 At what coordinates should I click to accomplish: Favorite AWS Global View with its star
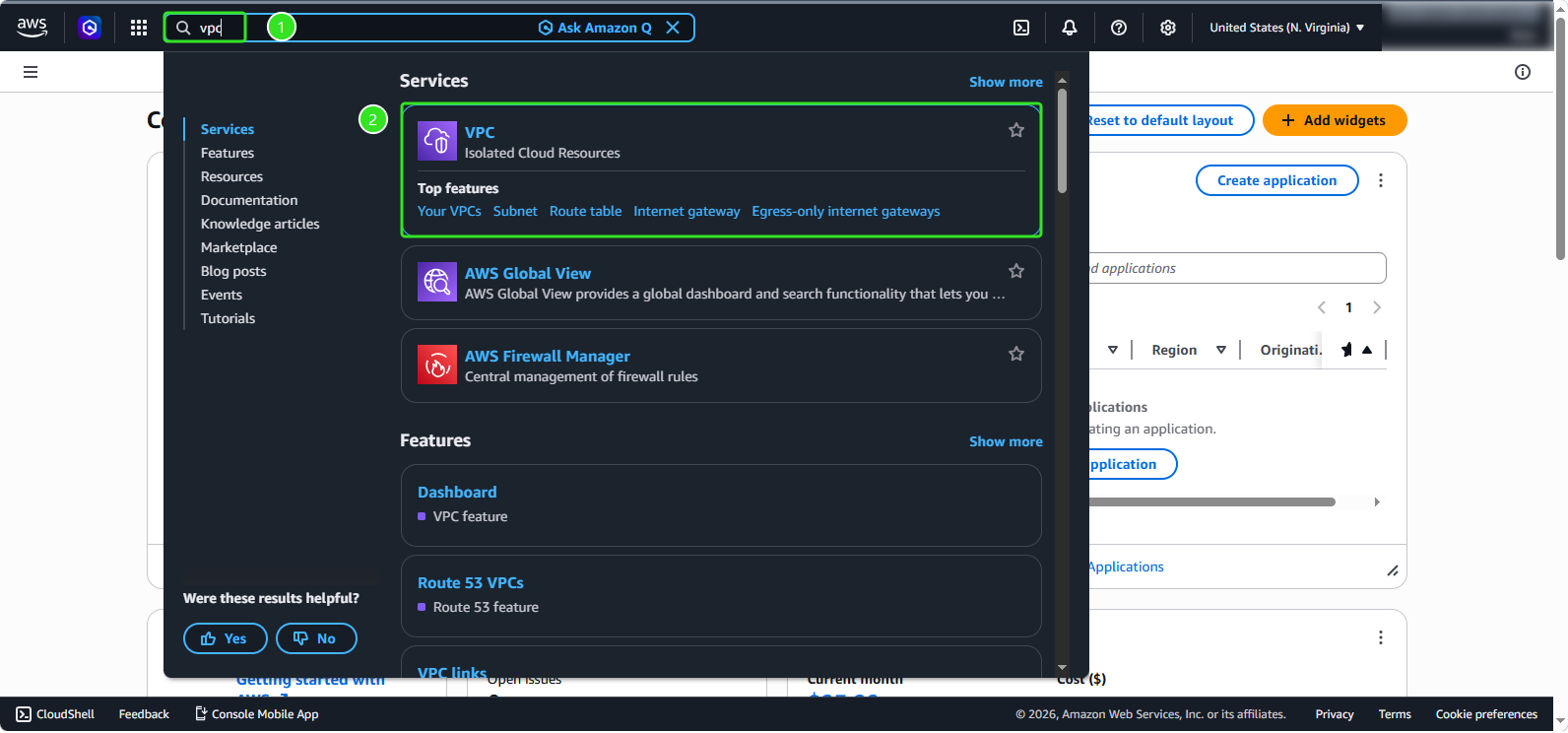(1016, 271)
